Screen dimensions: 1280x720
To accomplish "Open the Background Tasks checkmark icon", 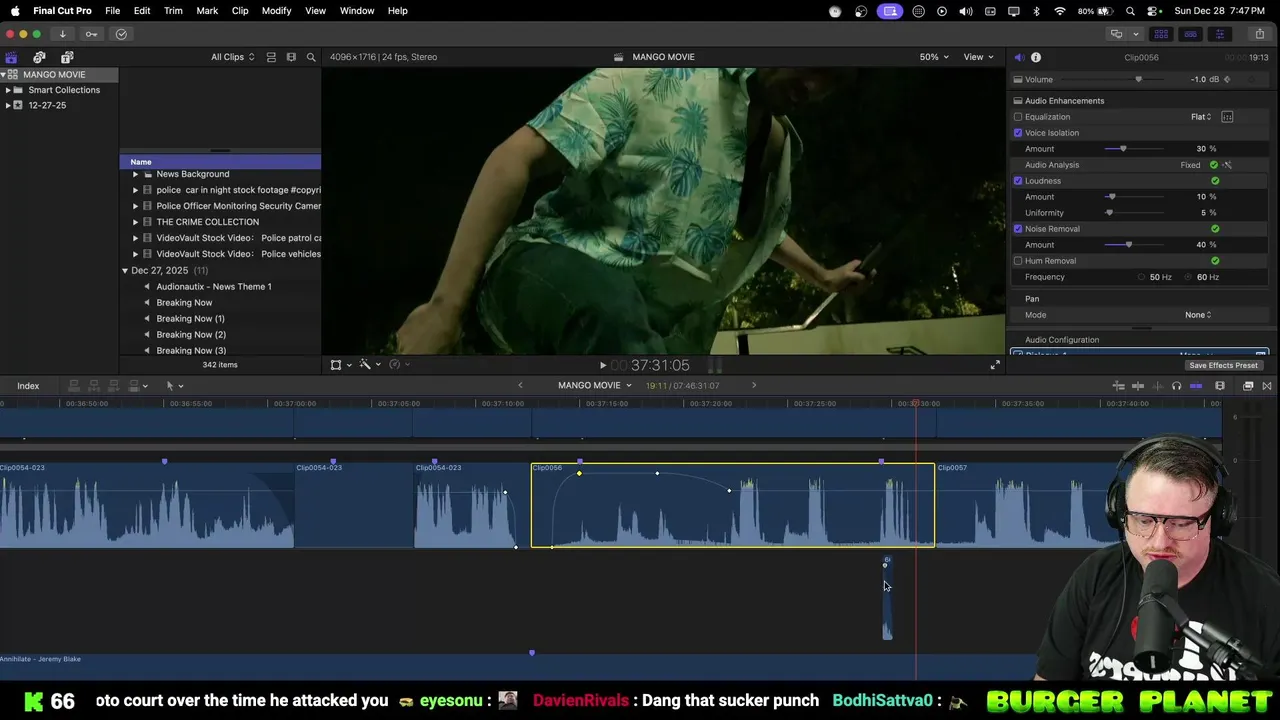I will (121, 34).
